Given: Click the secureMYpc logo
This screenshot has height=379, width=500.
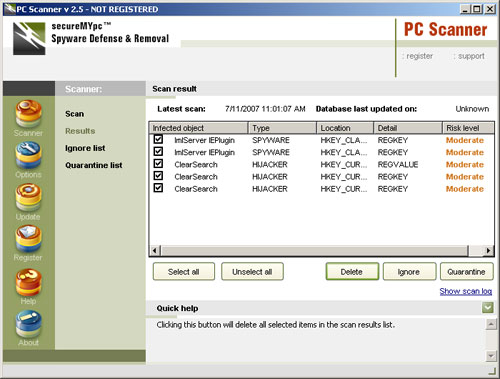Looking at the screenshot, I should (x=29, y=39).
